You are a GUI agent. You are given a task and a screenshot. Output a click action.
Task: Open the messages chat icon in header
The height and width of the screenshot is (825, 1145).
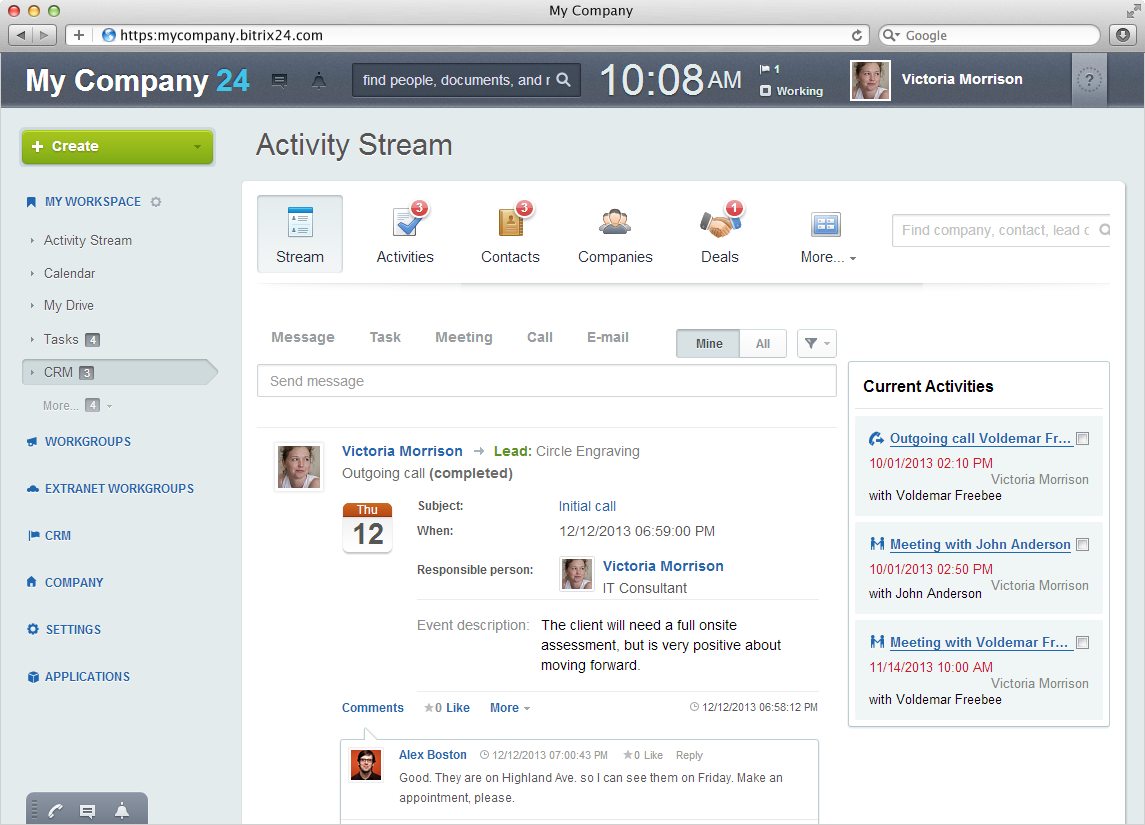coord(280,81)
